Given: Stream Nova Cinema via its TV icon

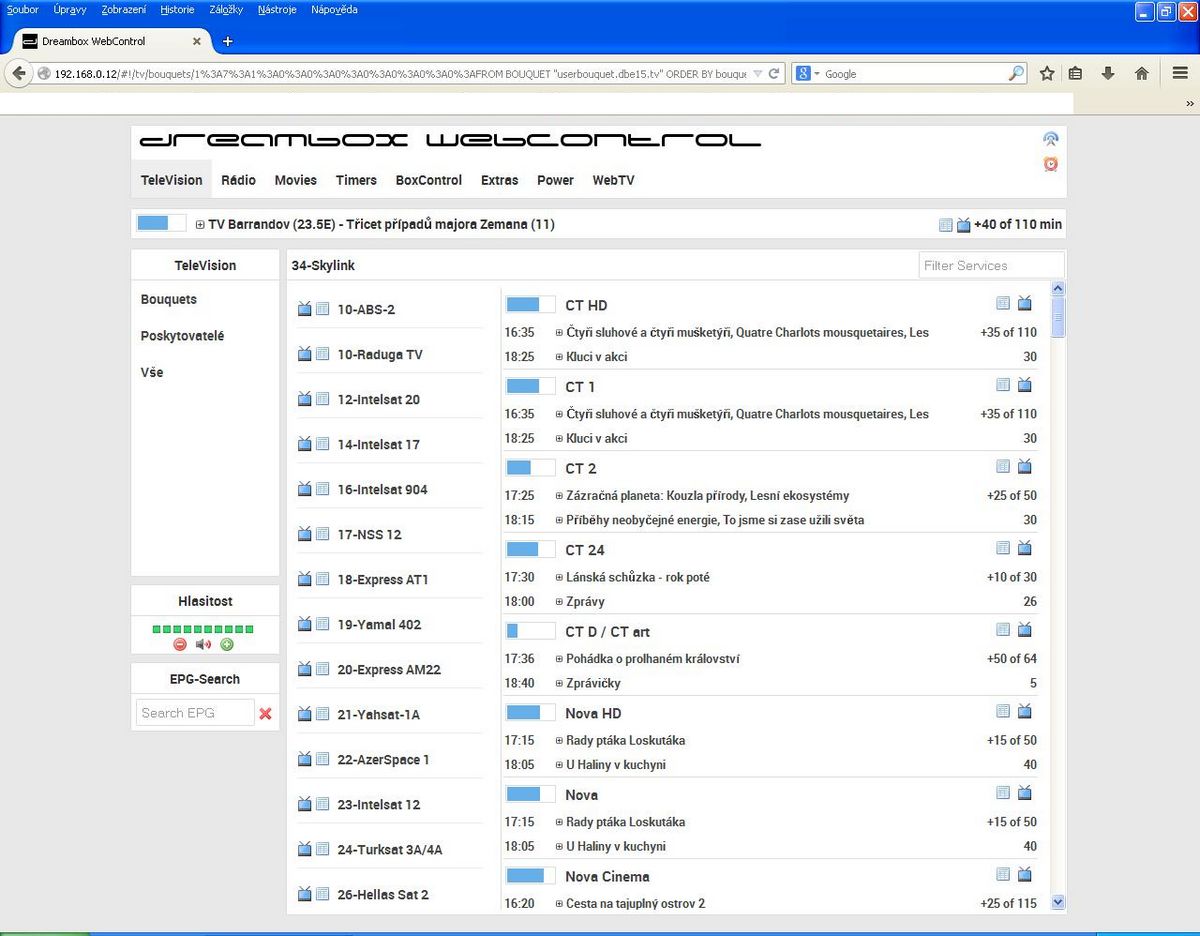Looking at the screenshot, I should pos(1025,874).
